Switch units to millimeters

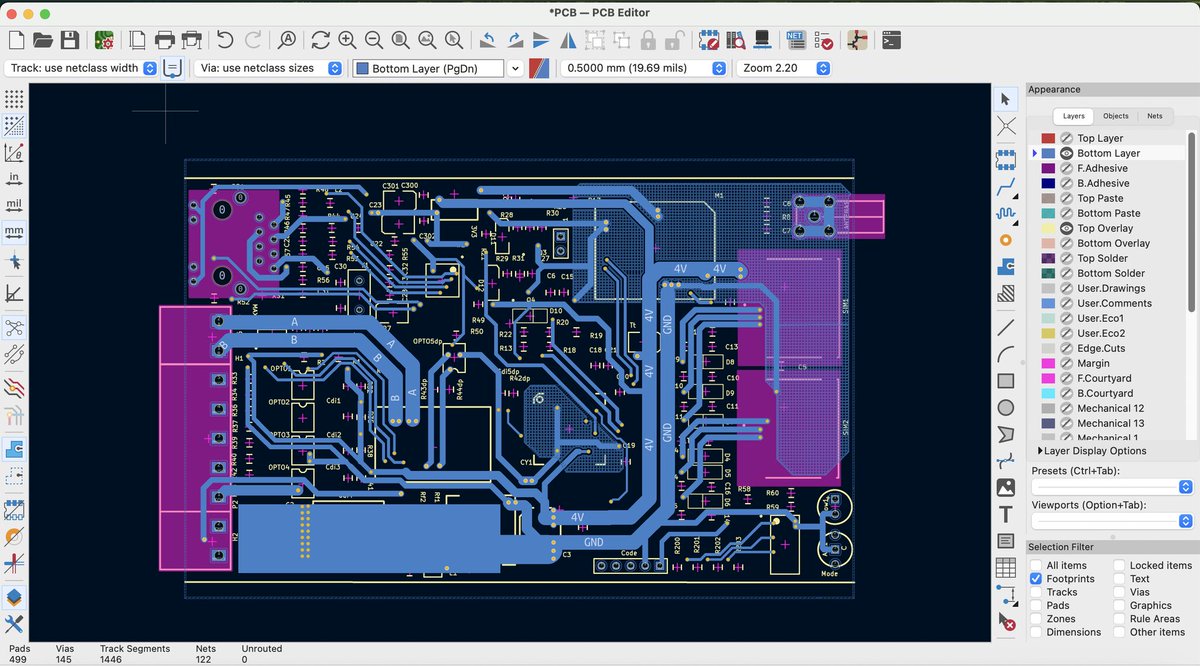pyautogui.click(x=12, y=231)
